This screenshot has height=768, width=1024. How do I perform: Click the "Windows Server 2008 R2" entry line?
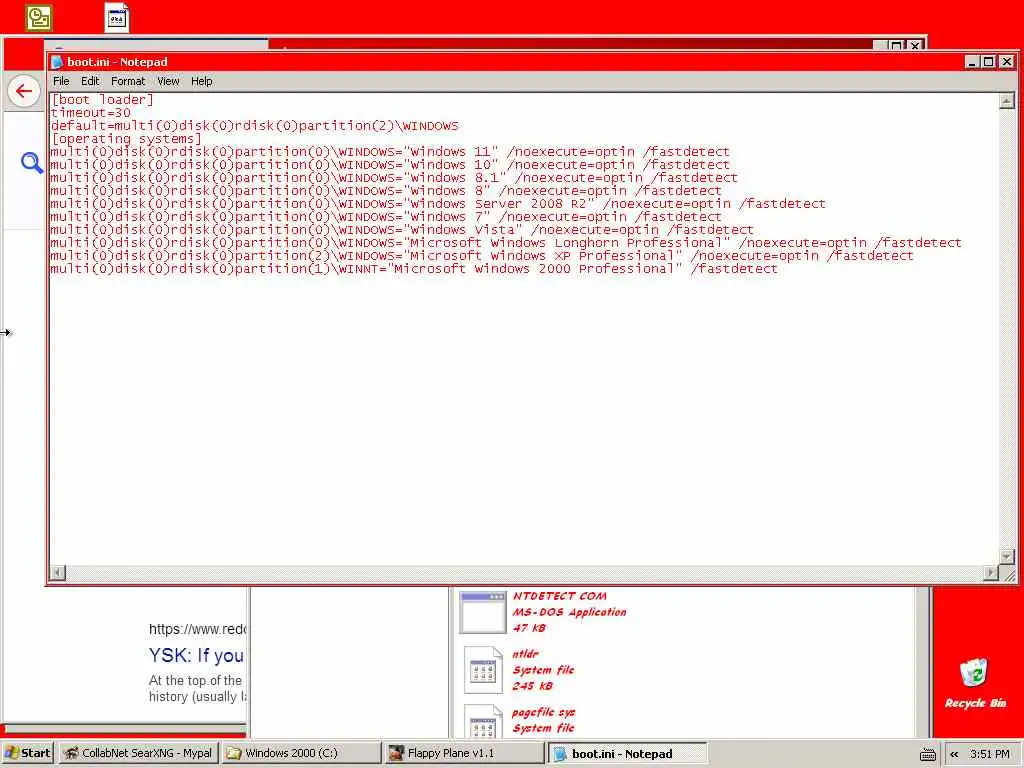[438, 204]
